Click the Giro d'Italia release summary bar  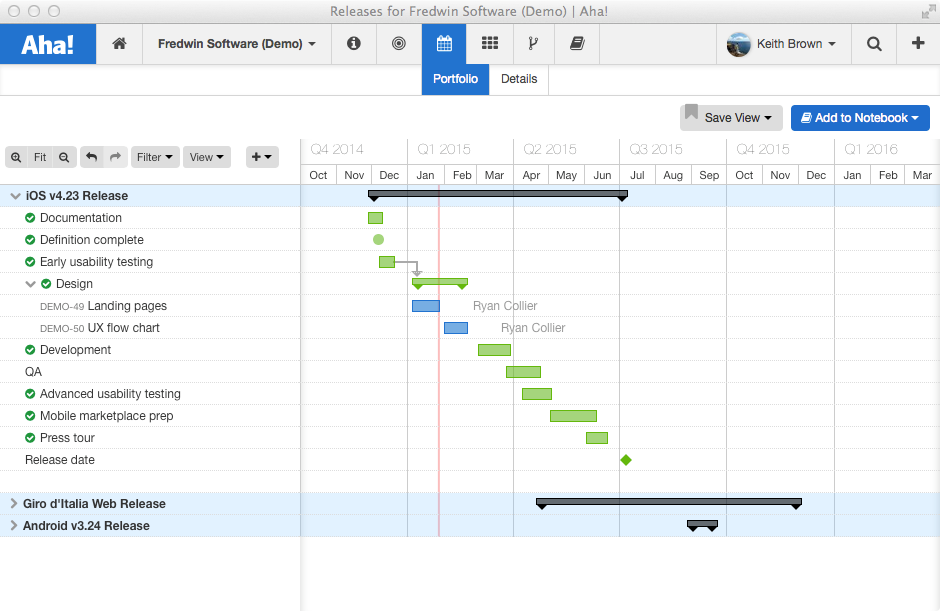point(668,502)
